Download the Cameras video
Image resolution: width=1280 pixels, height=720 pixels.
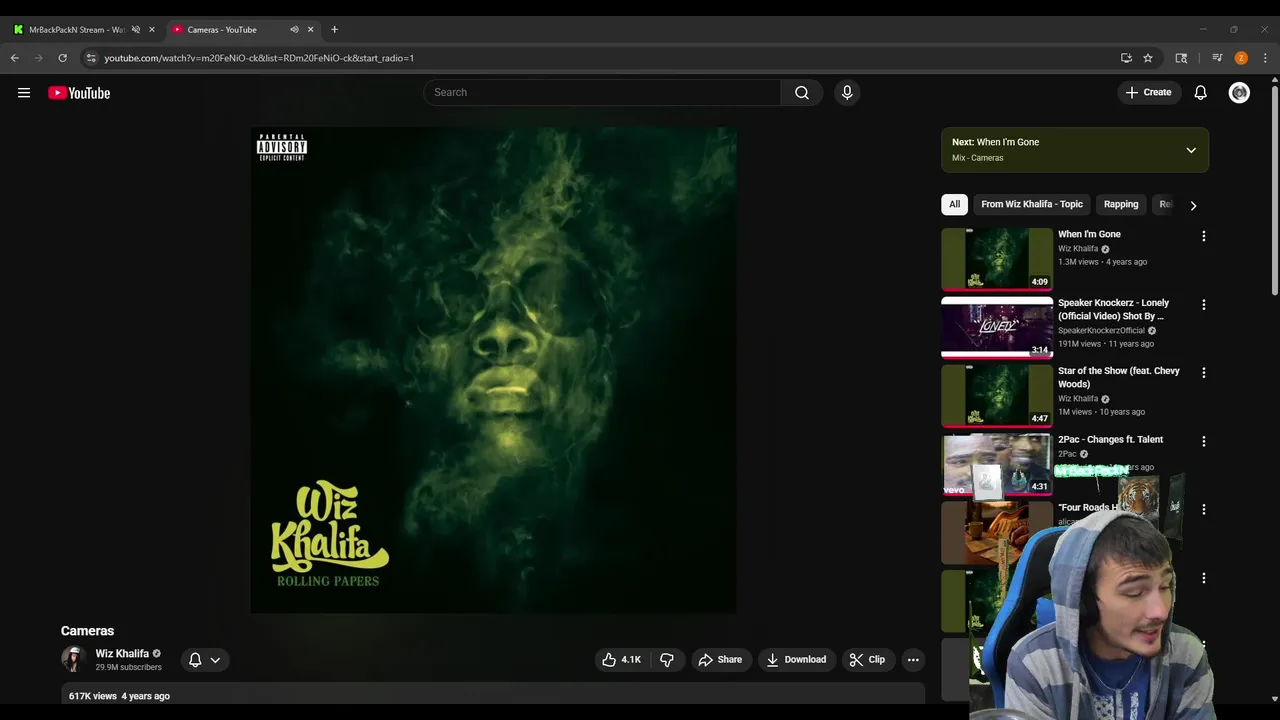coord(796,660)
